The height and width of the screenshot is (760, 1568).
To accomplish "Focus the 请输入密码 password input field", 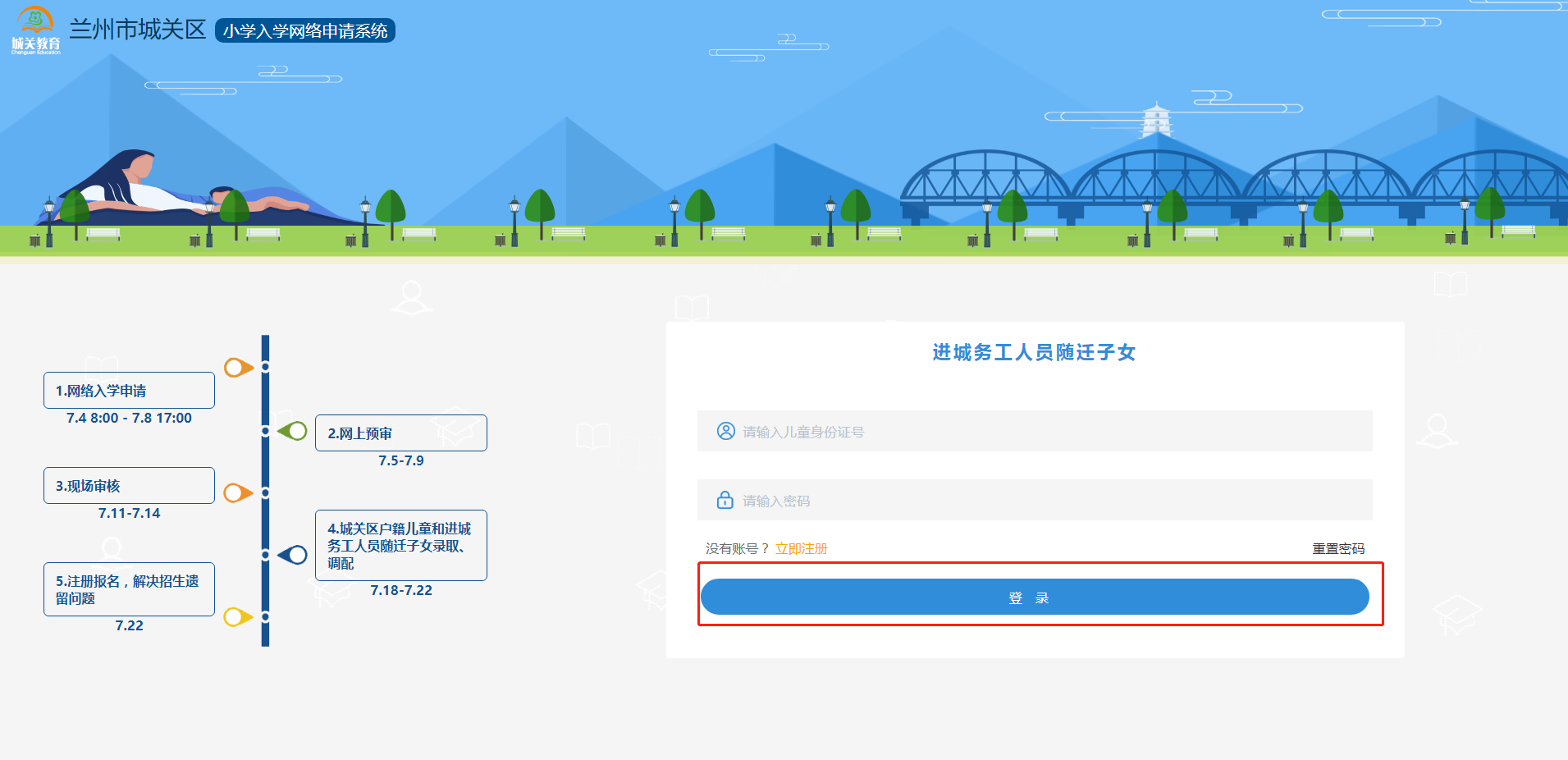I will click(x=1035, y=500).
